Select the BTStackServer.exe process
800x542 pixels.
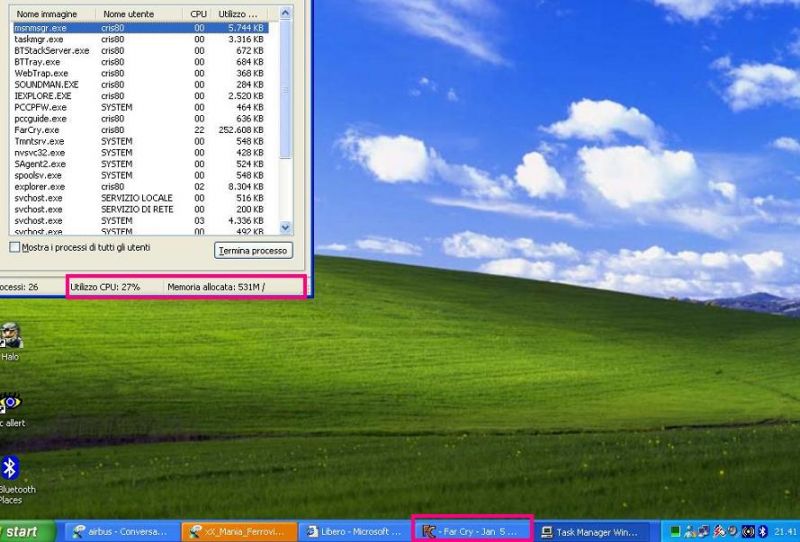(140, 51)
